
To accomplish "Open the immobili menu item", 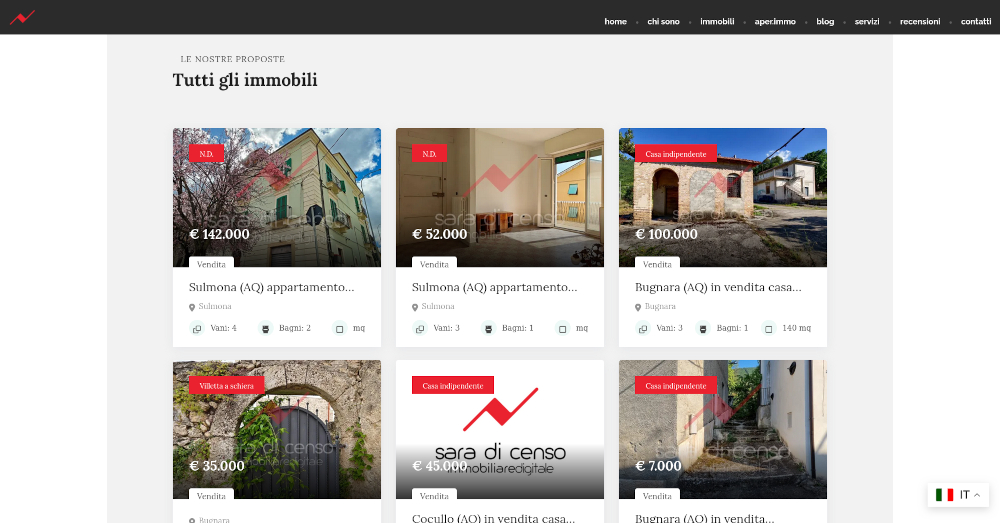I will (717, 22).
